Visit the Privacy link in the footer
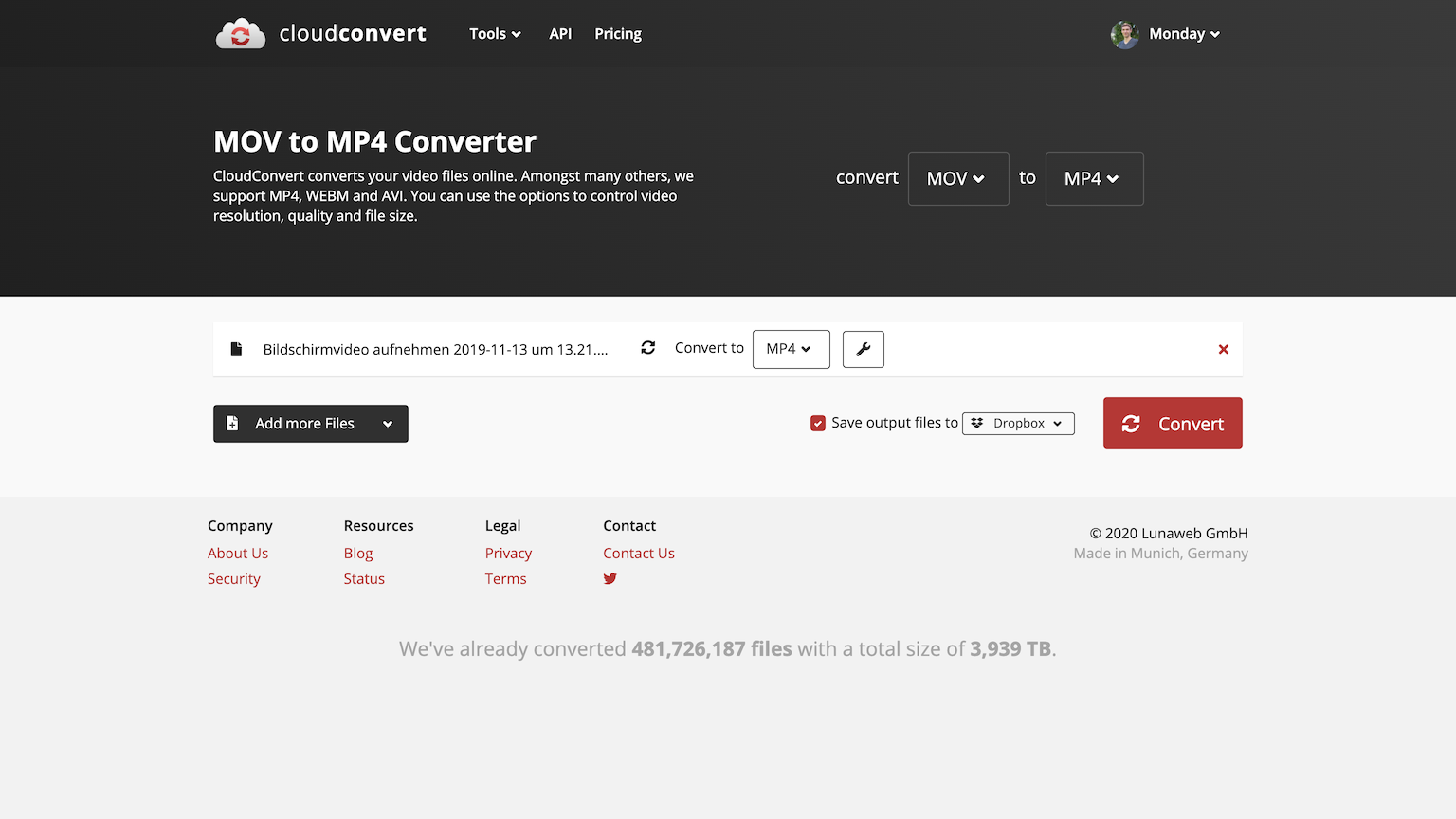Image resolution: width=1456 pixels, height=819 pixels. [508, 554]
